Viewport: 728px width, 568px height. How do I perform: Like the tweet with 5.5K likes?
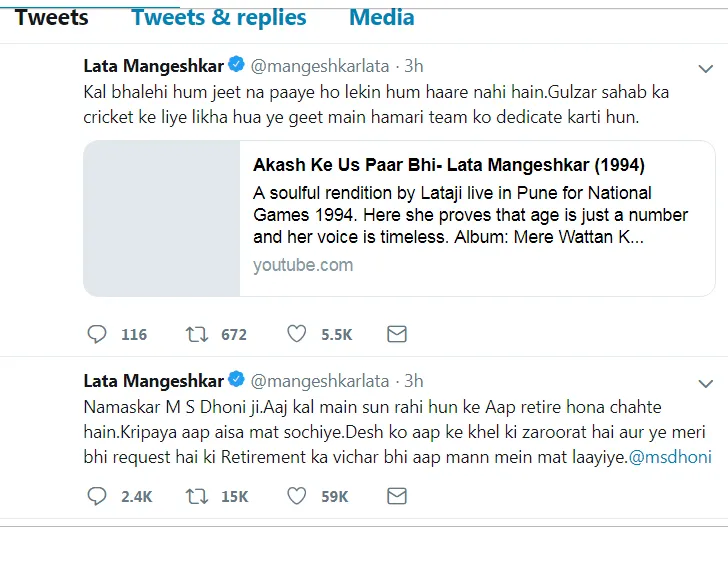coord(297,334)
